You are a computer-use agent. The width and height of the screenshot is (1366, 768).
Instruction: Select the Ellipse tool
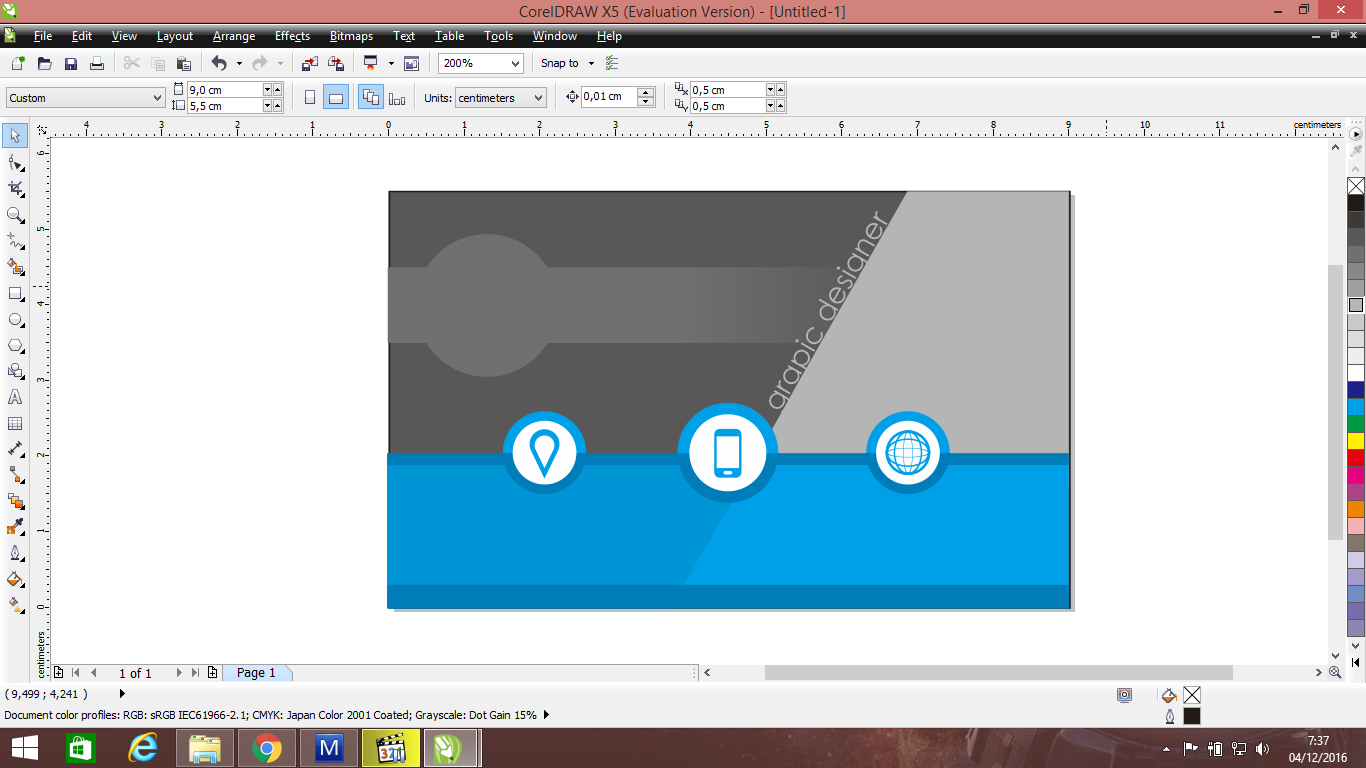click(15, 320)
